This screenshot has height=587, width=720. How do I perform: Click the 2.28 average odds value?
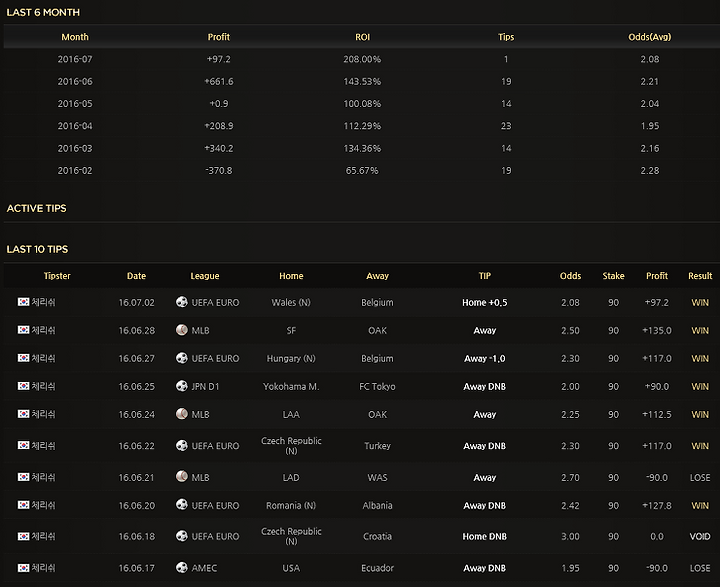coord(649,170)
